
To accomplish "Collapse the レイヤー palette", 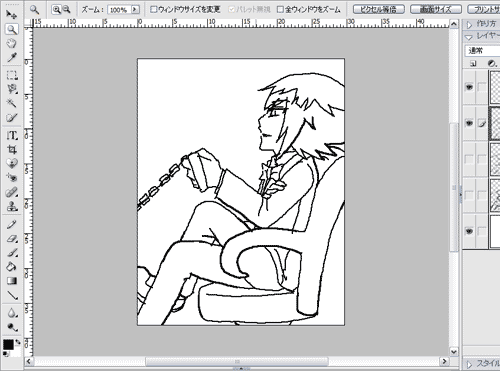I will 469,37.
